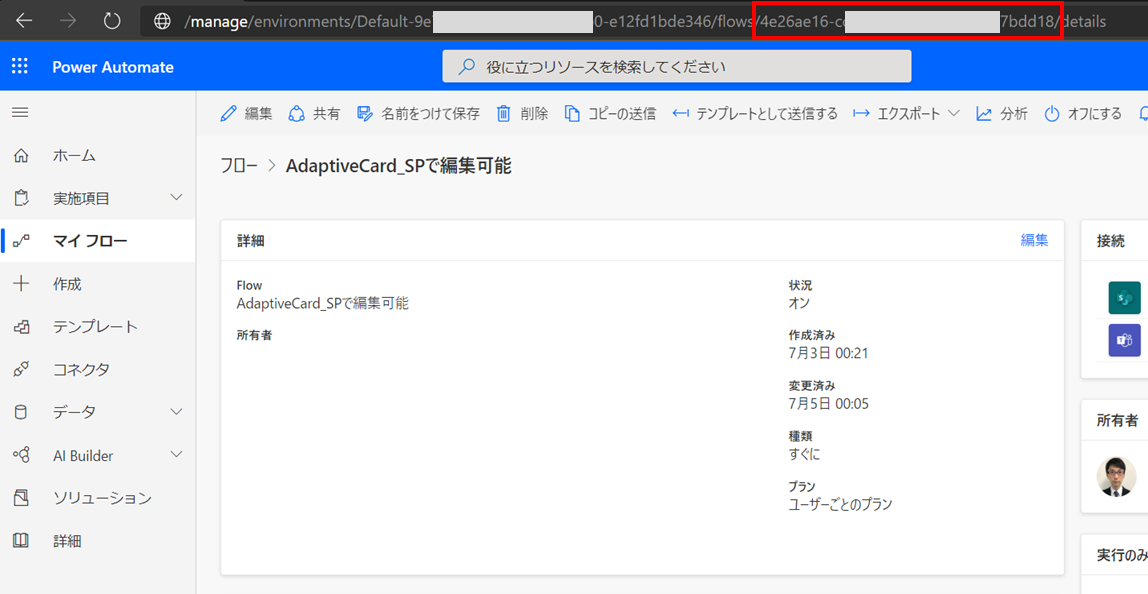
Task: Click the browser back arrow
Action: pos(24,21)
